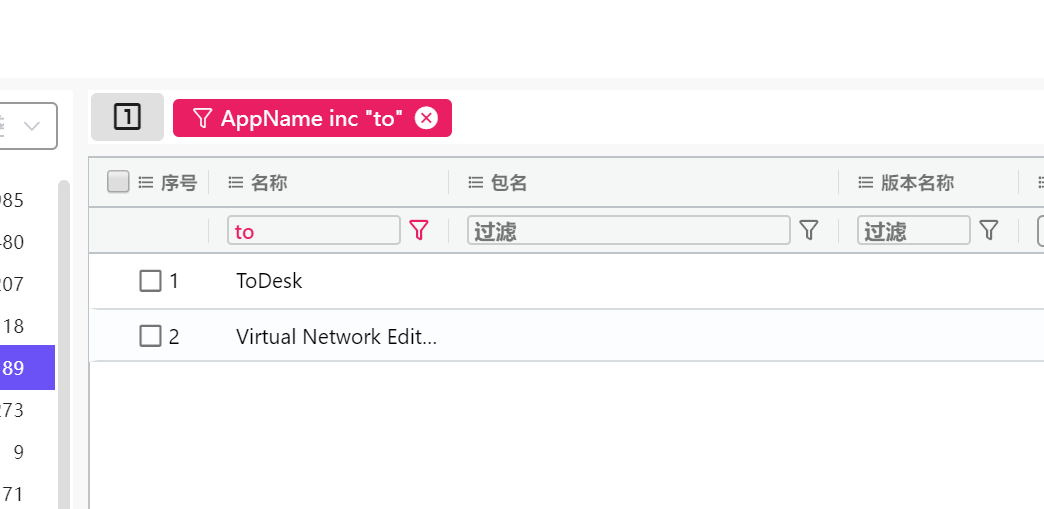This screenshot has height=509, width=1044.
Task: Click the pink funnel beside name filter
Action: [418, 231]
